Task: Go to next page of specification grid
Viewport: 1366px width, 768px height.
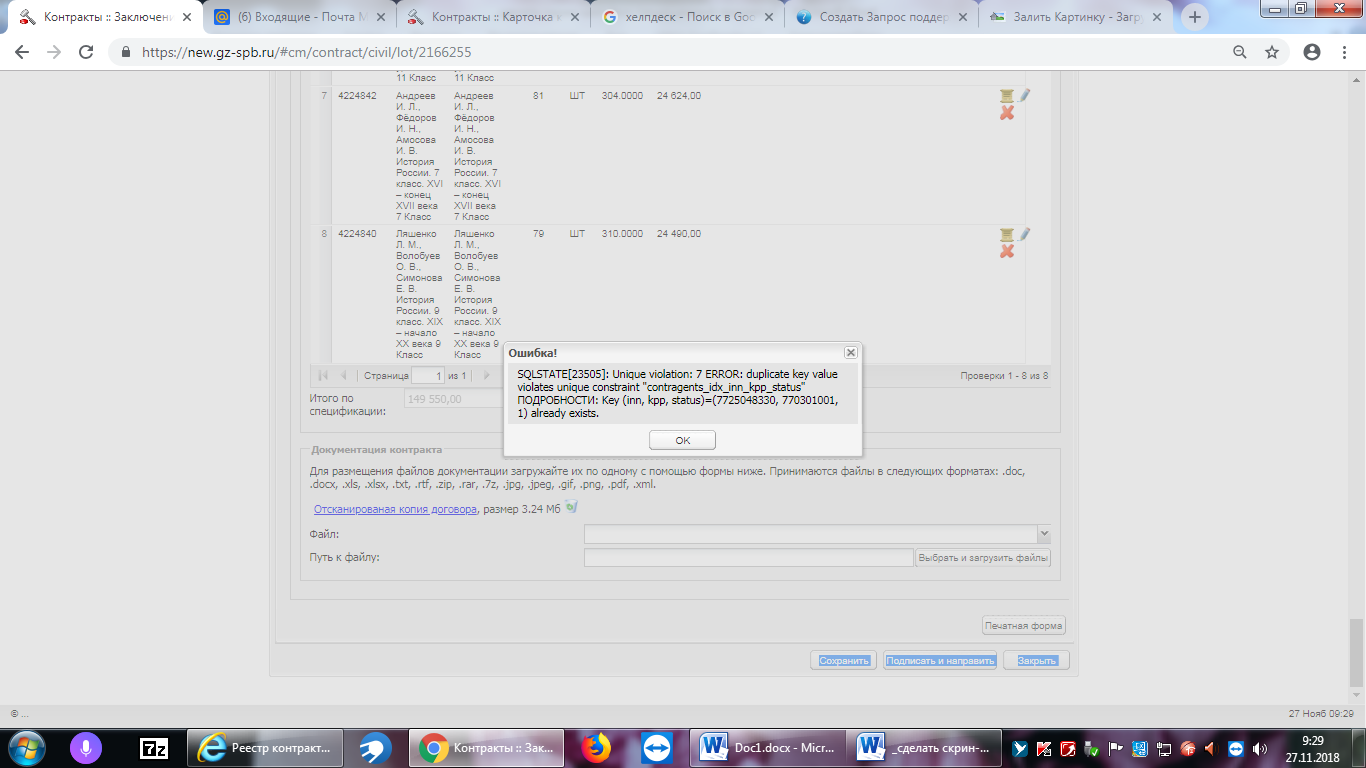Action: coord(487,376)
